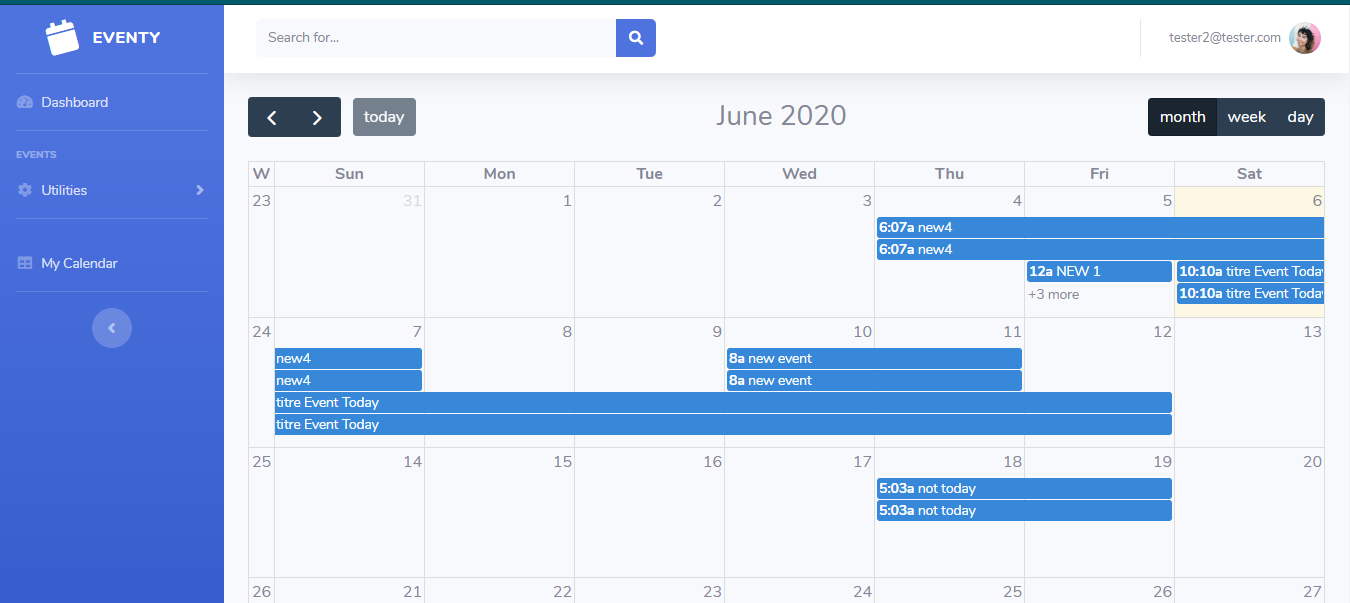Viewport: 1350px width, 603px height.
Task: Go to next month with the right arrow
Action: point(317,117)
